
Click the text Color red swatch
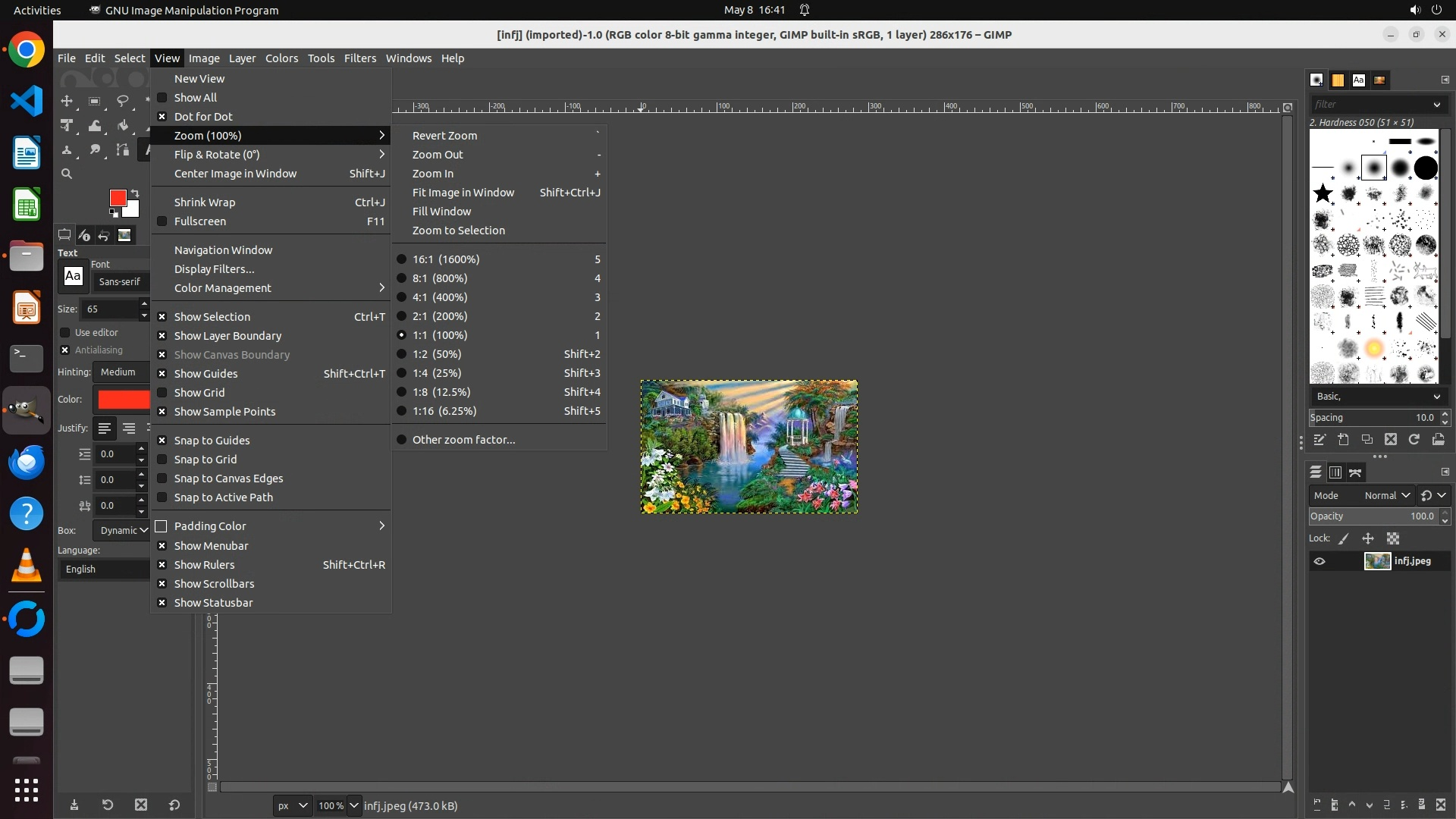click(124, 400)
